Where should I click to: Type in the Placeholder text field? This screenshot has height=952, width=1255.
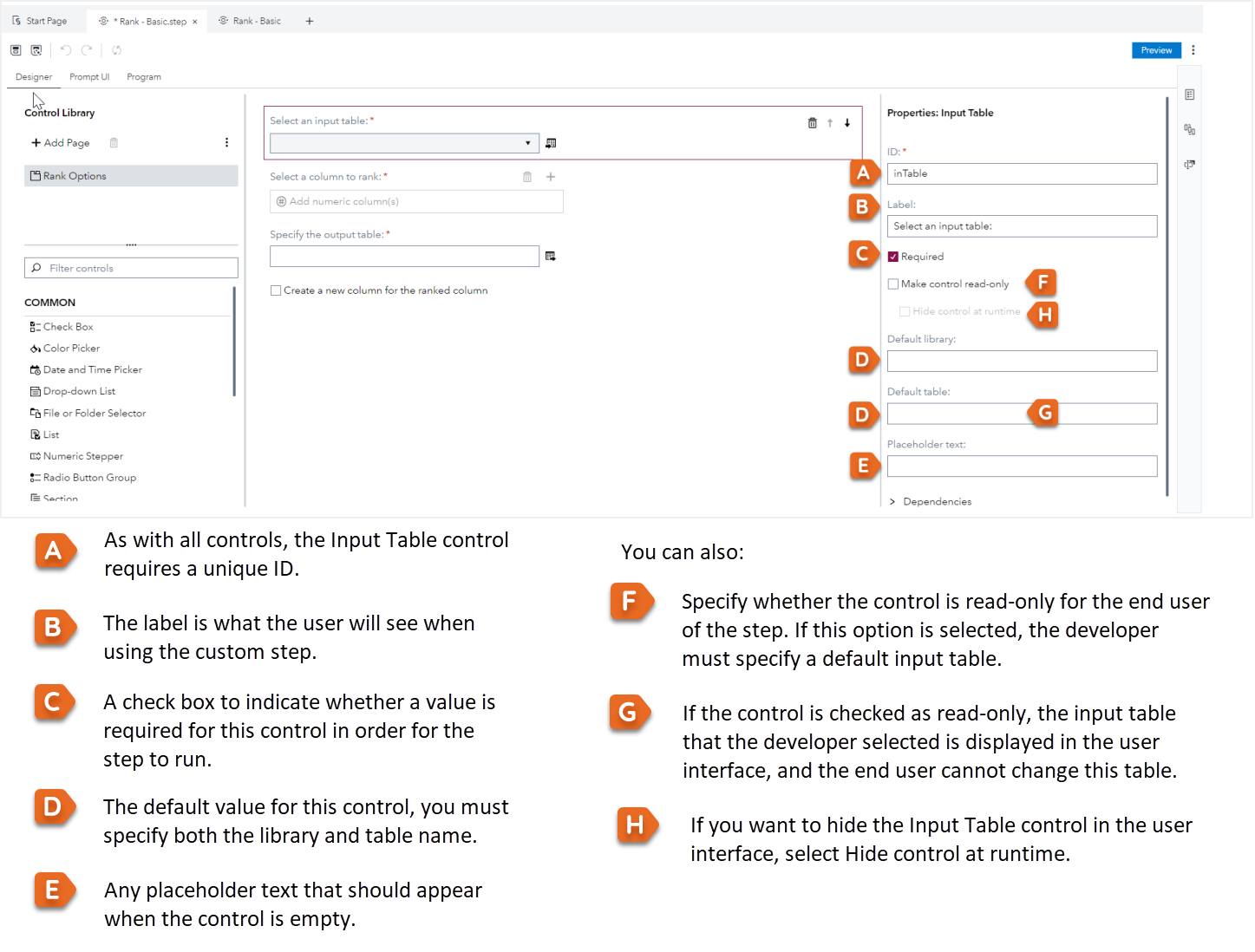[1022, 466]
